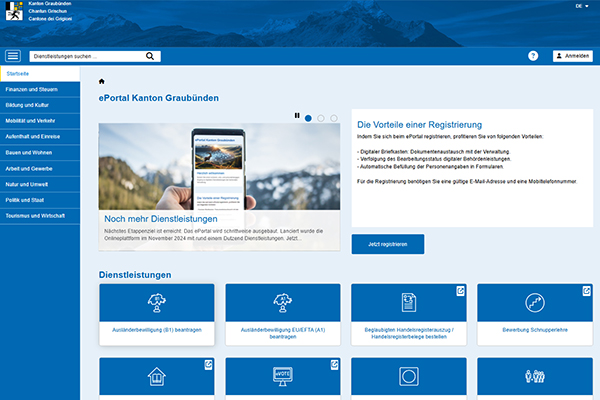600x400 pixels.
Task: Open the DE language dropdown
Action: point(581,6)
